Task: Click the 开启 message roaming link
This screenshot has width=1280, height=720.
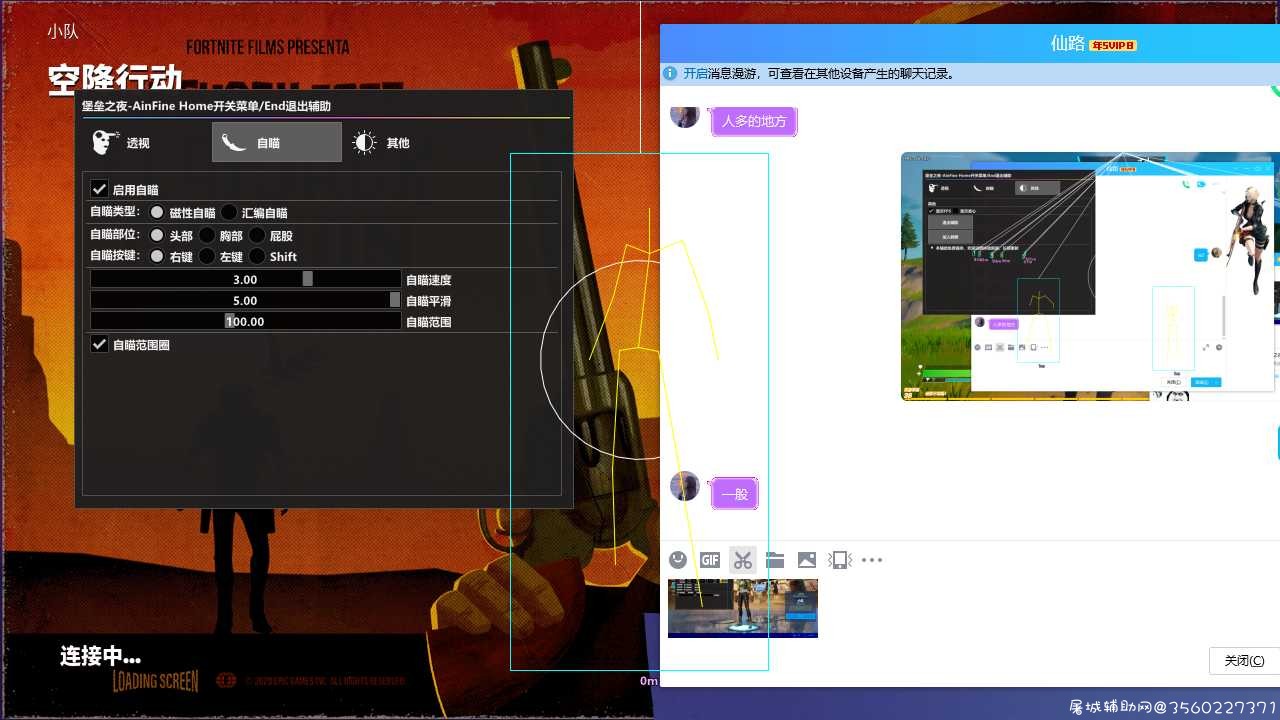Action: click(695, 74)
